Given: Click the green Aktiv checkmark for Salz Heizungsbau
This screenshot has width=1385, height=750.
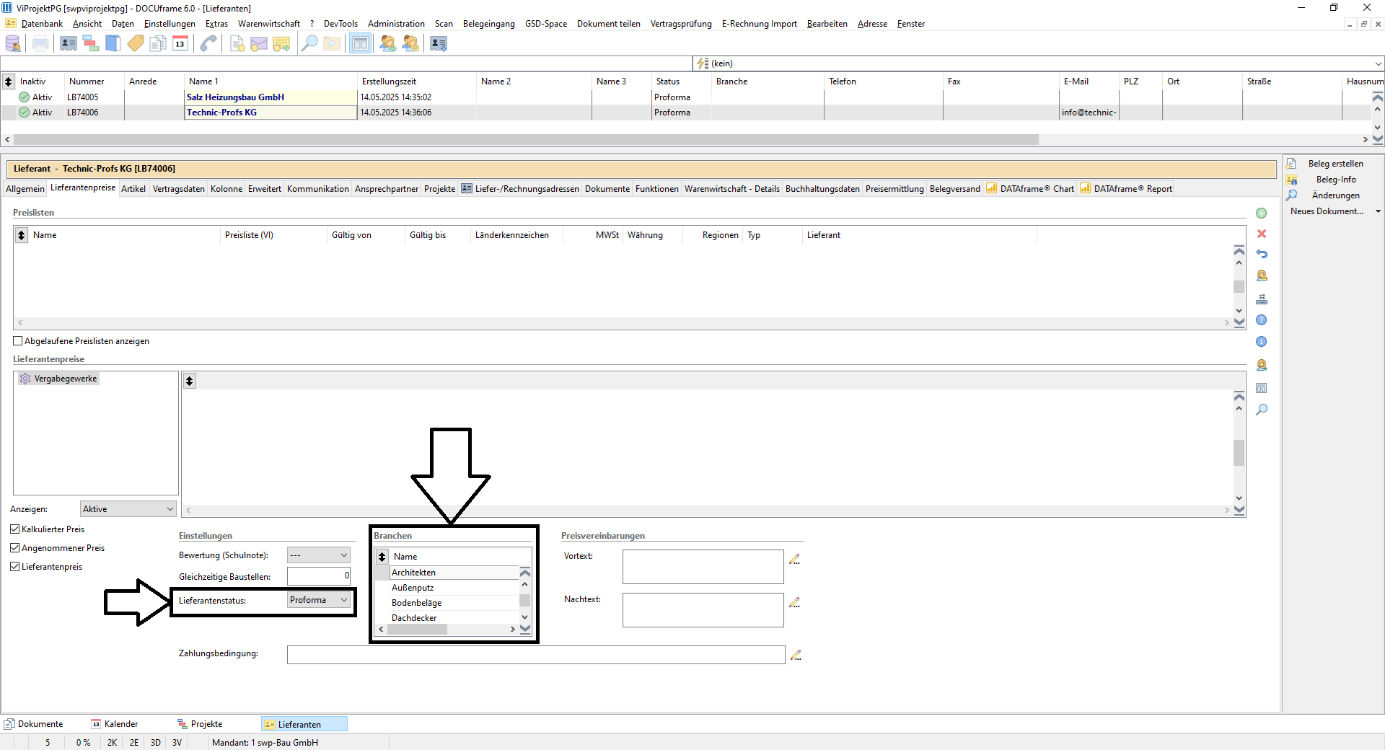Looking at the screenshot, I should [x=24, y=97].
